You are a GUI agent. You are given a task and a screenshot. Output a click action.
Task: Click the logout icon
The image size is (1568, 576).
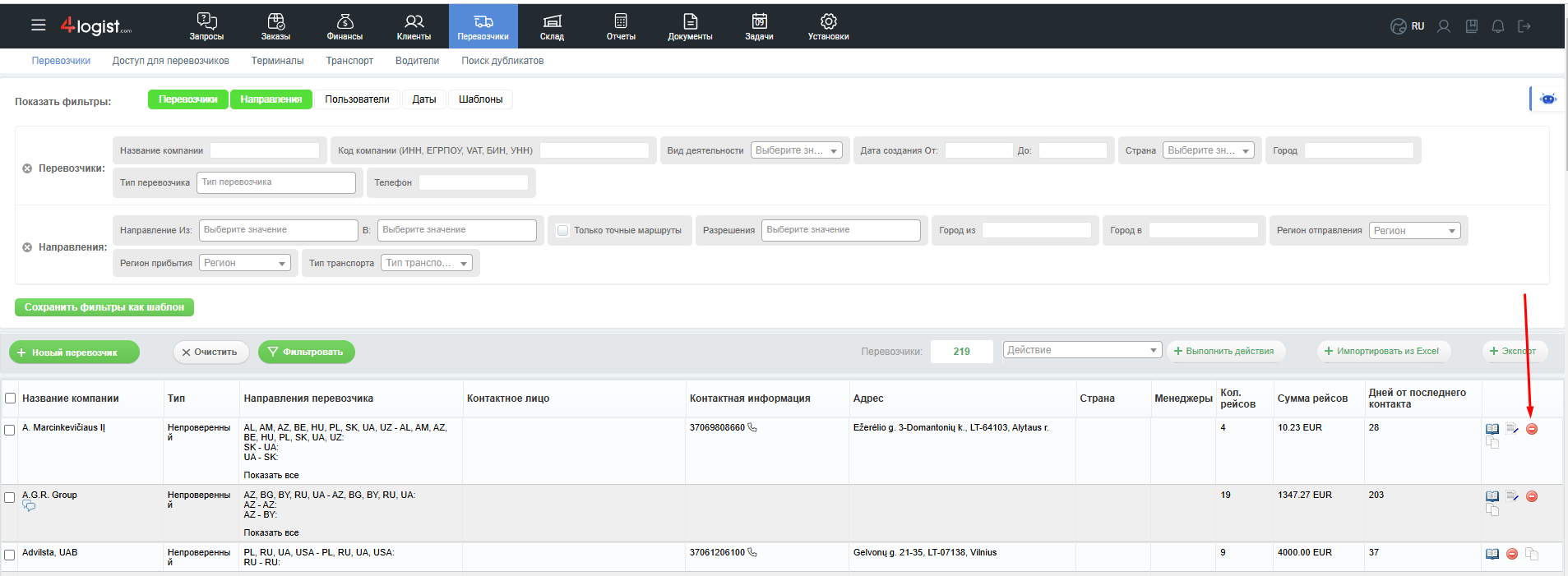[1524, 26]
